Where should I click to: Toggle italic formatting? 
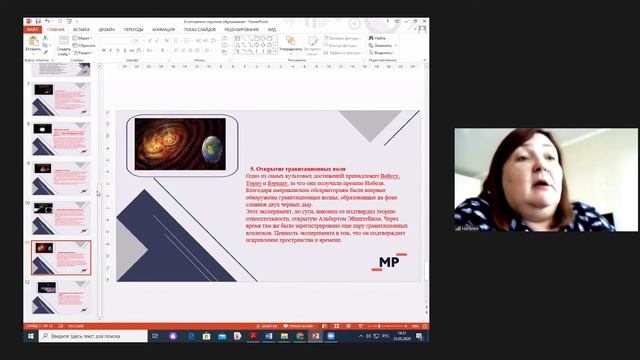tap(111, 51)
